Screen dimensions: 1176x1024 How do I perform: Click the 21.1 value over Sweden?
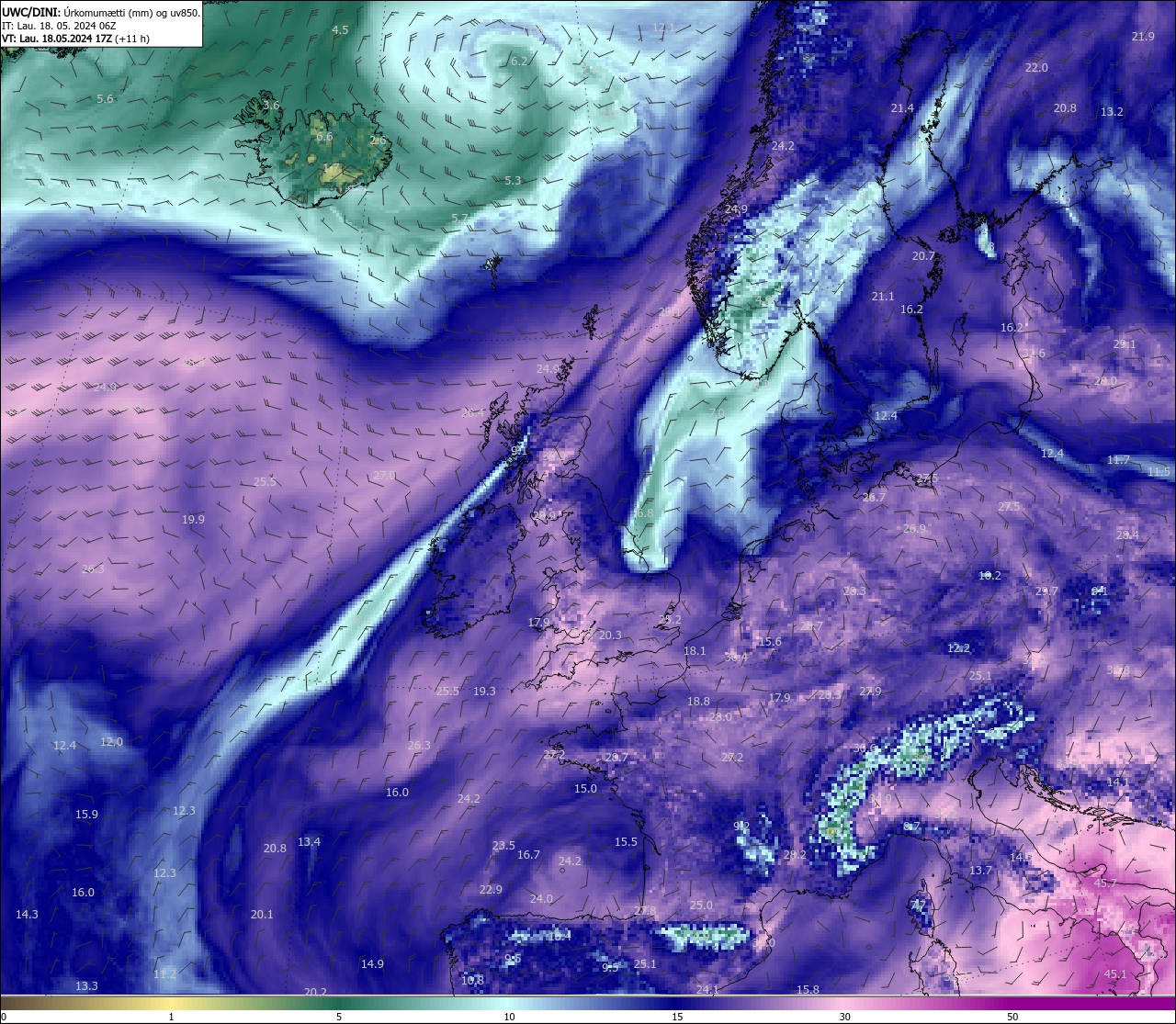883,297
